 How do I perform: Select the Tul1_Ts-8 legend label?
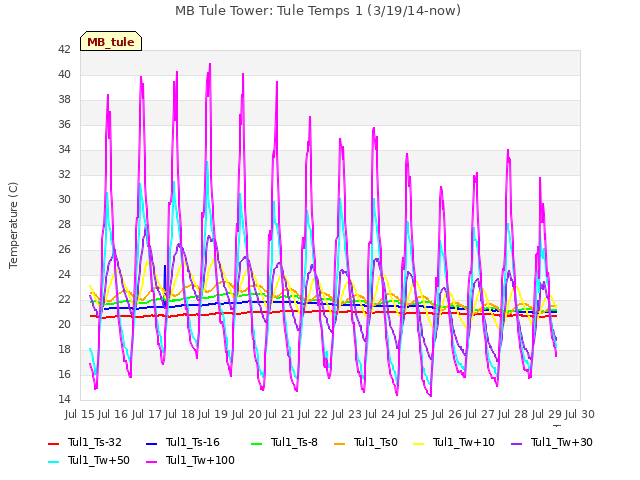tap(294, 442)
